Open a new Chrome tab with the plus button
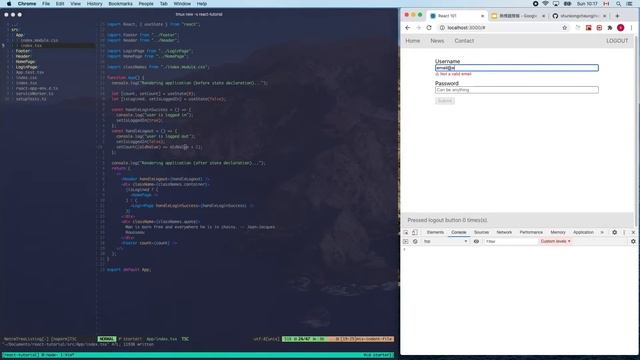Viewport: 640px width, 360px height. (617, 16)
